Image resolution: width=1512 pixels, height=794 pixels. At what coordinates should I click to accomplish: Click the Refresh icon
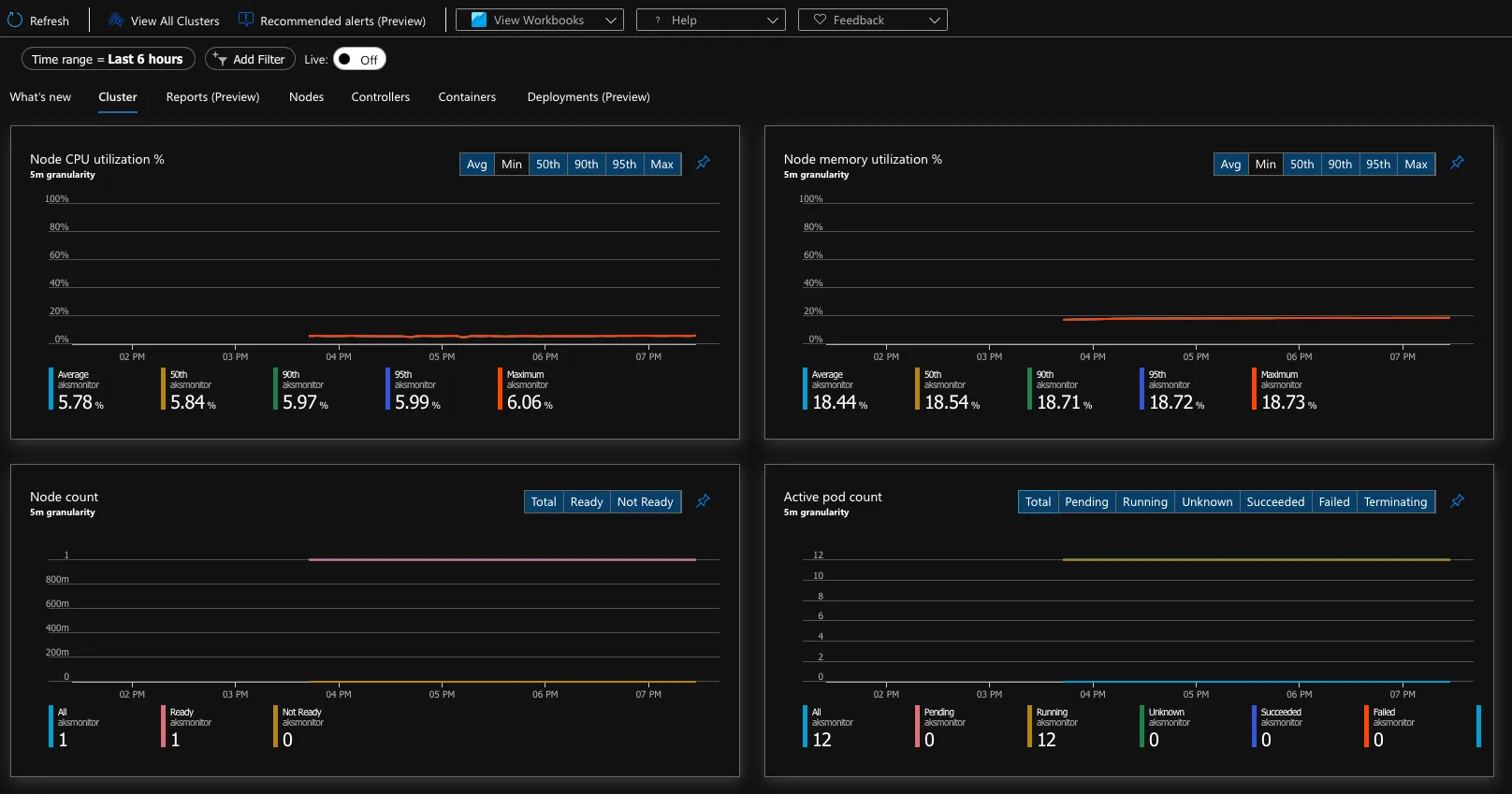pyautogui.click(x=15, y=20)
